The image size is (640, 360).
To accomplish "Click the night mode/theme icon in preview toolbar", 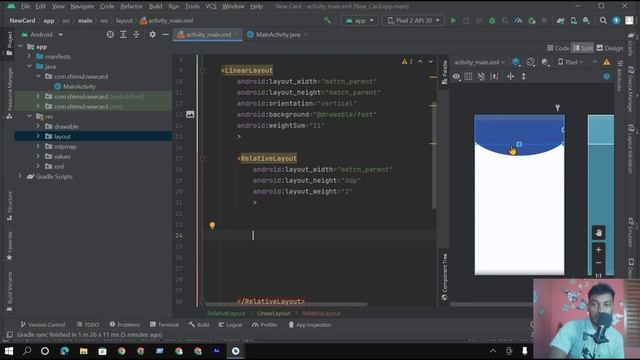I will click(x=545, y=62).
